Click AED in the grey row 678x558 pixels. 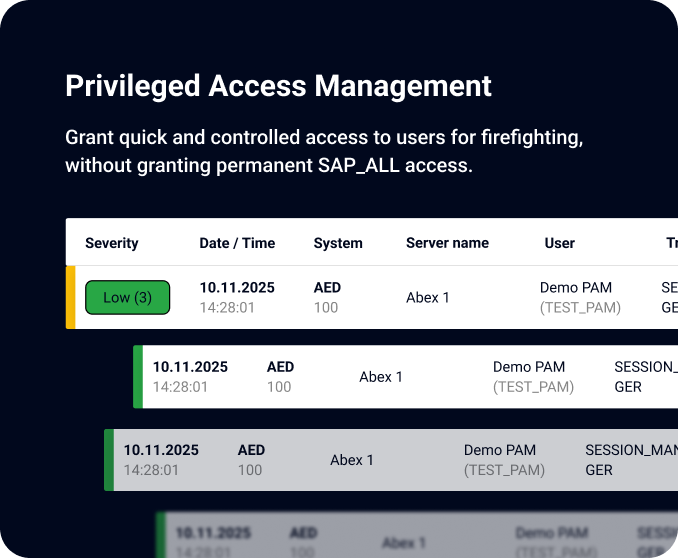pyautogui.click(x=251, y=450)
